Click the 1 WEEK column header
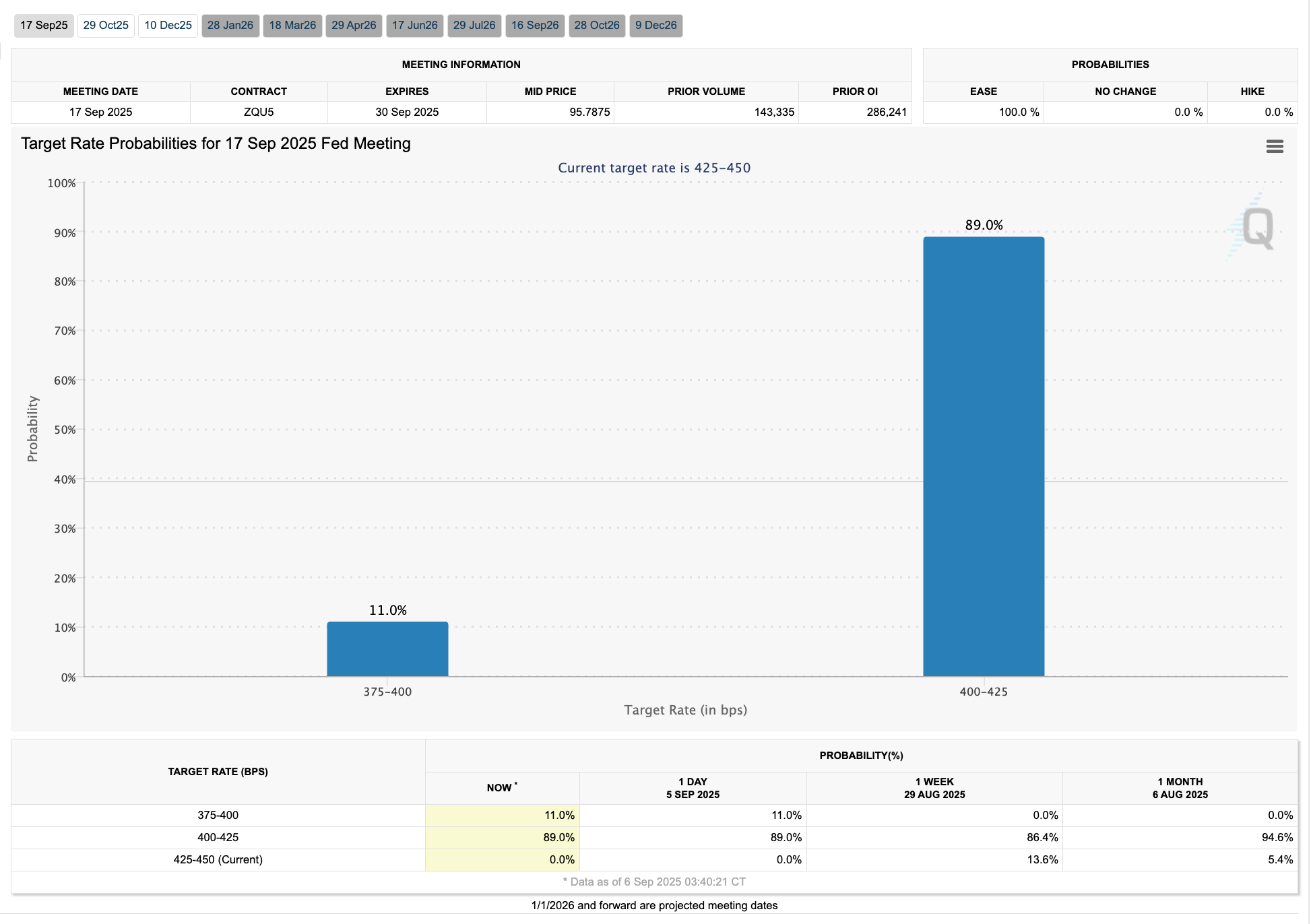This screenshot has height=924, width=1311. point(934,788)
